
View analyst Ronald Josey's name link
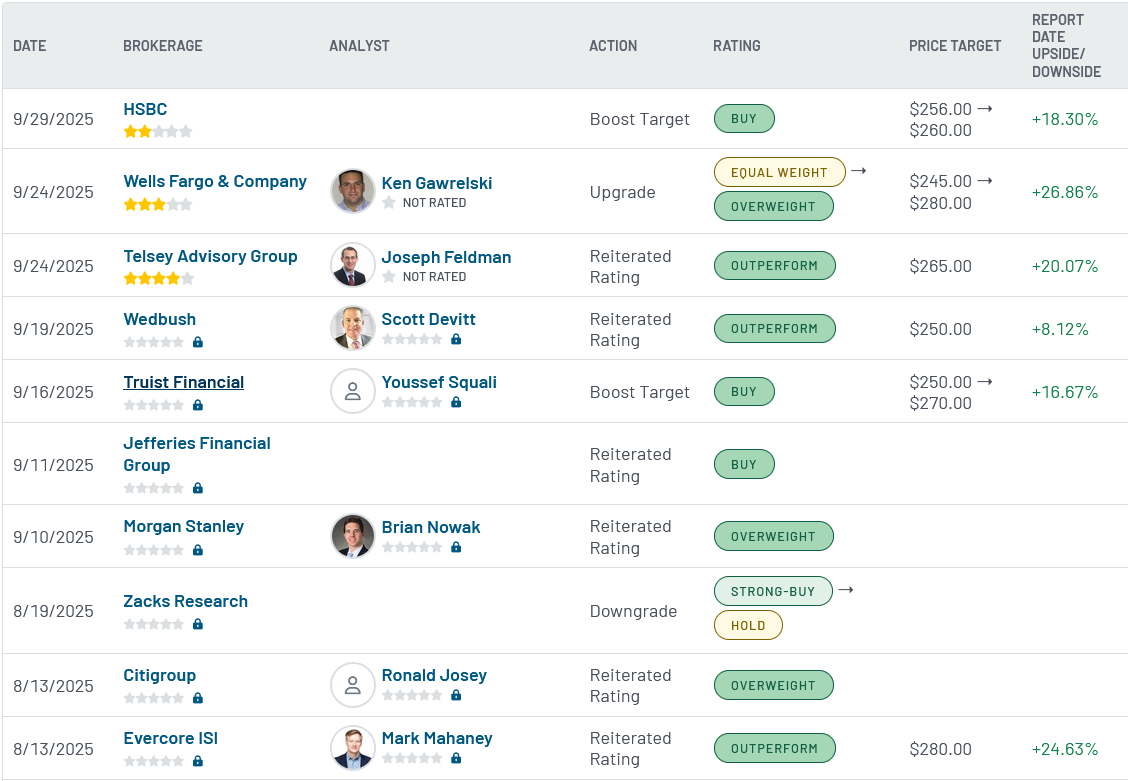click(x=434, y=675)
